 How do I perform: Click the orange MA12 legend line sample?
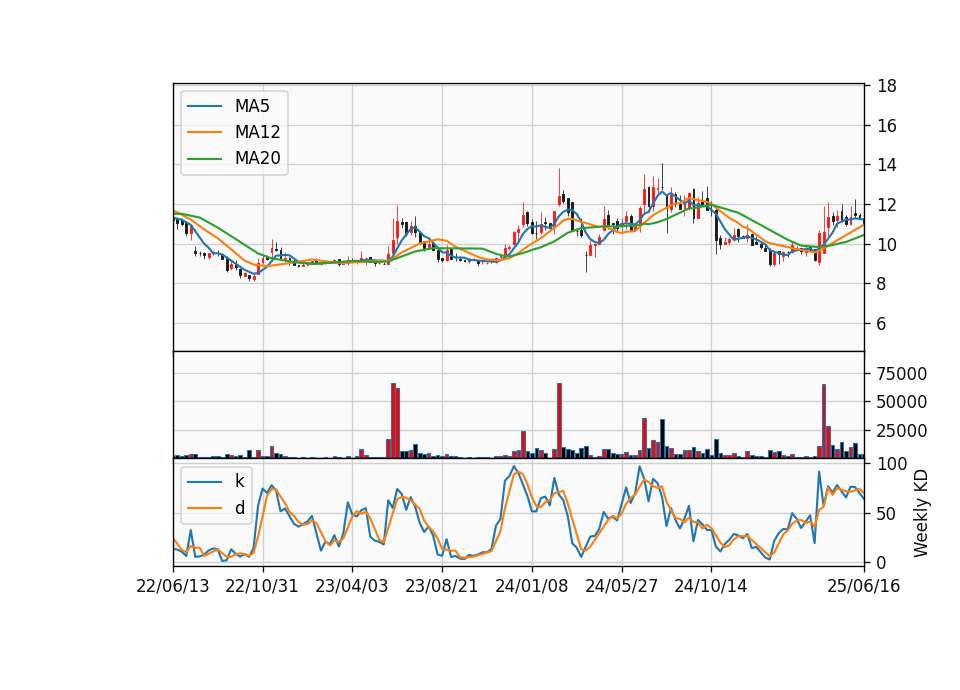tap(204, 132)
